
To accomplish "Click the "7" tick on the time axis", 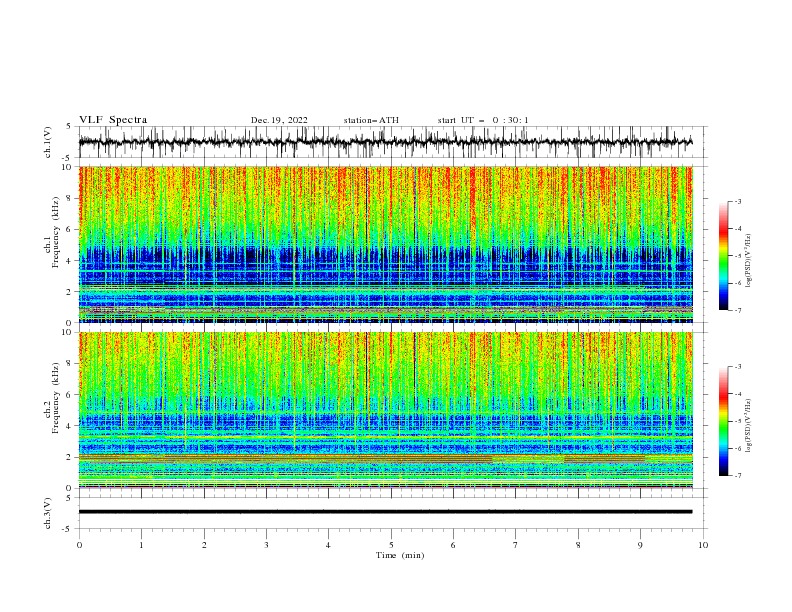I will (516, 545).
